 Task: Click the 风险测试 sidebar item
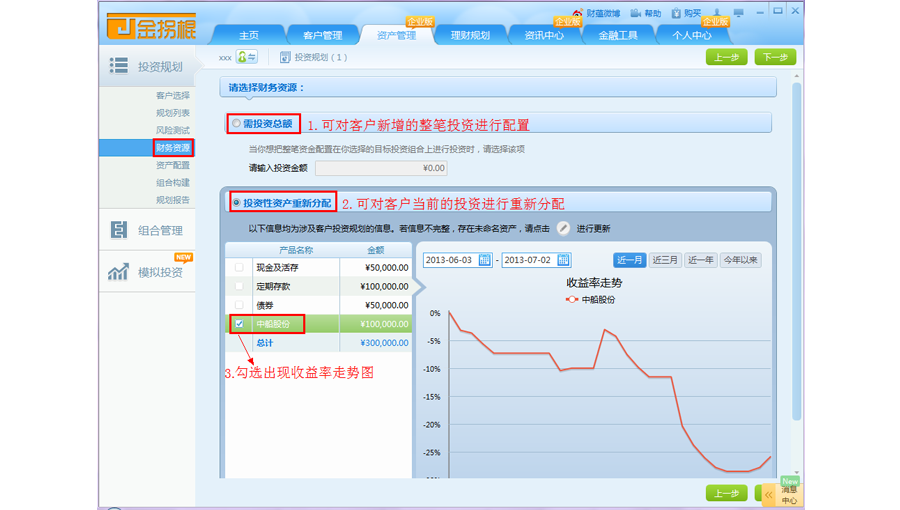(172, 130)
